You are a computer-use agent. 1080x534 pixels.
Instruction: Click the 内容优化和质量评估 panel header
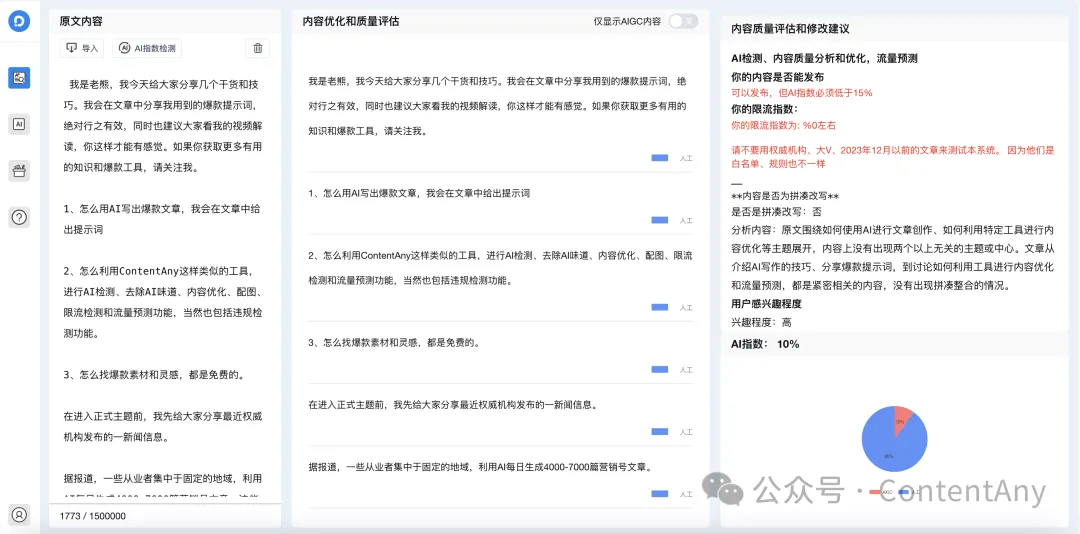pyautogui.click(x=351, y=21)
